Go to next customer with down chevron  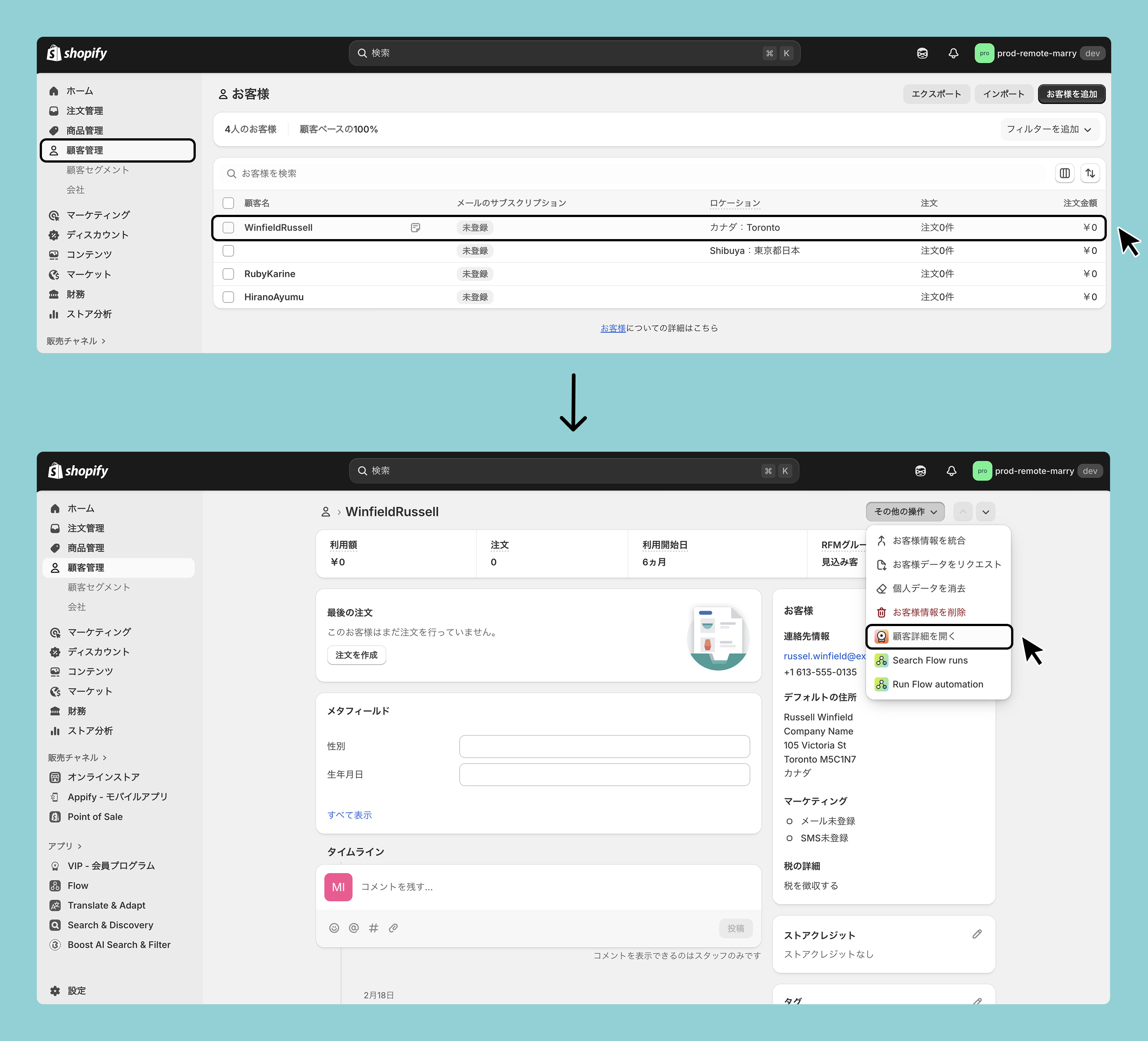tap(986, 512)
